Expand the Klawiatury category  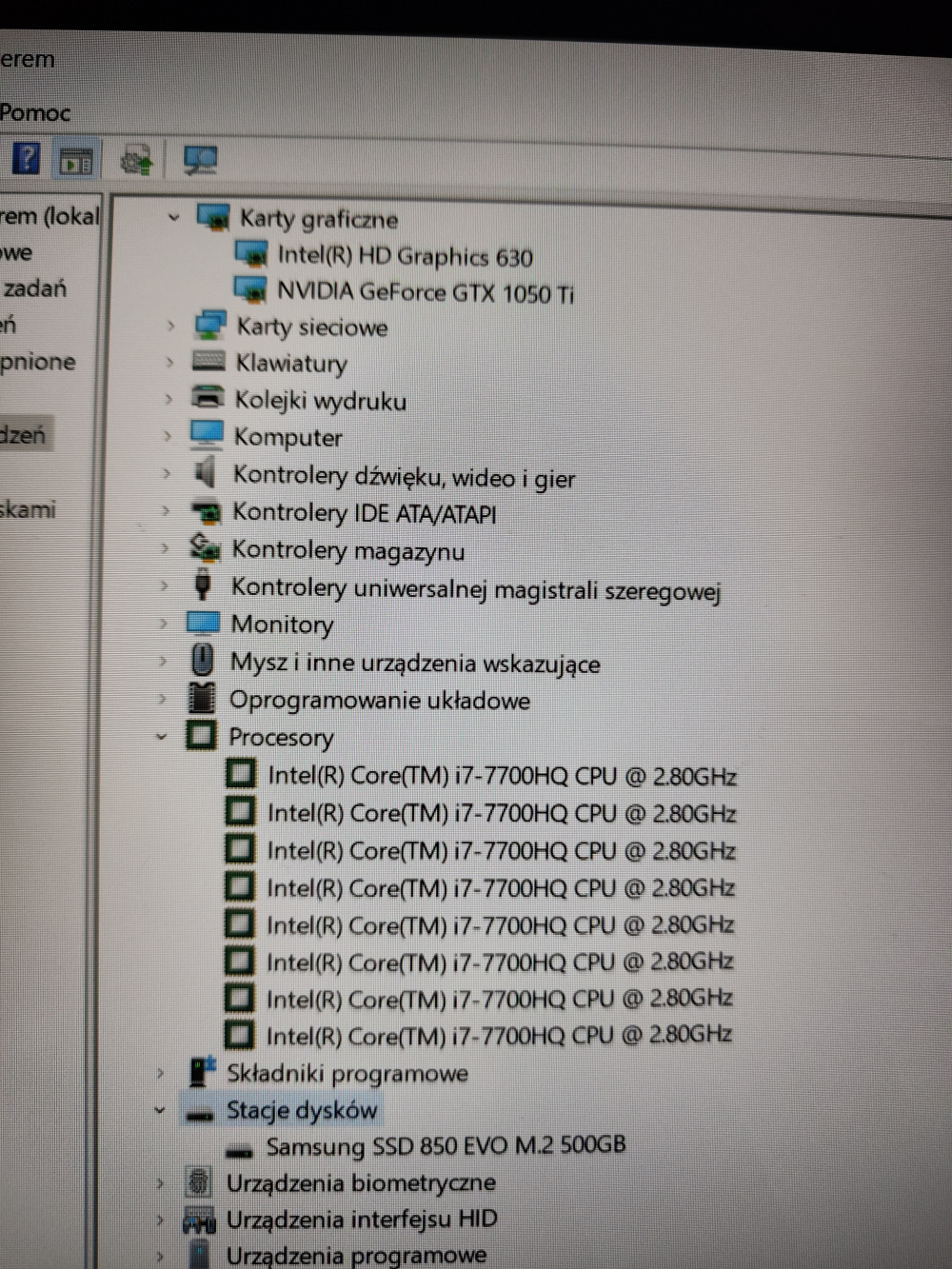(169, 362)
